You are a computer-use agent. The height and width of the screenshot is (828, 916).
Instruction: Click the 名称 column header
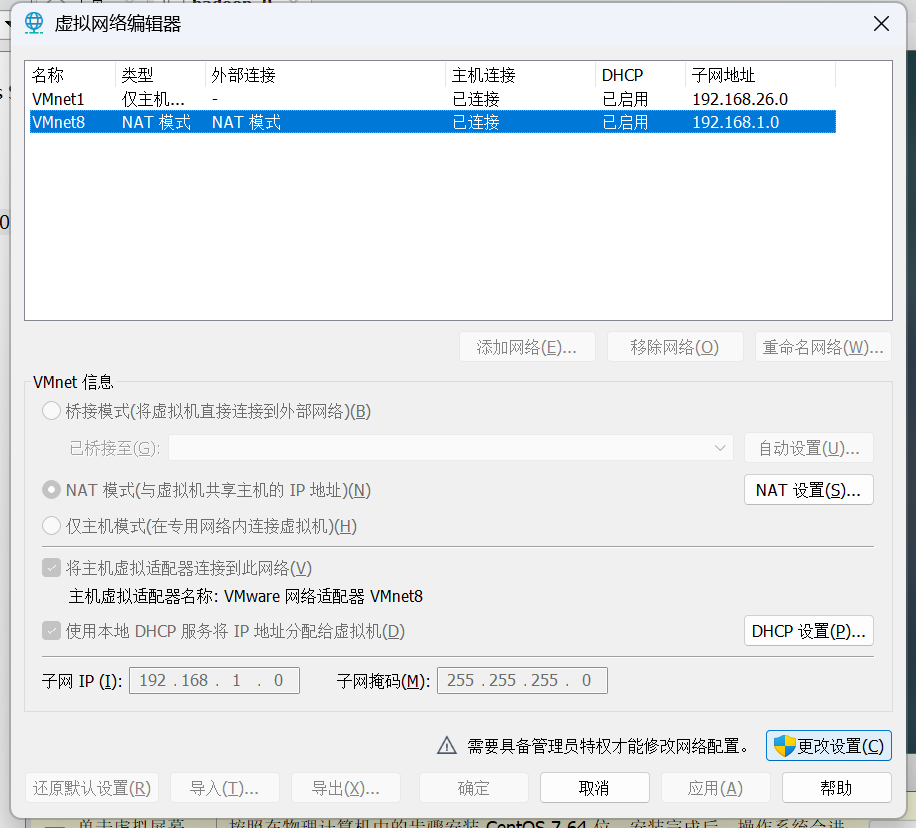70,75
